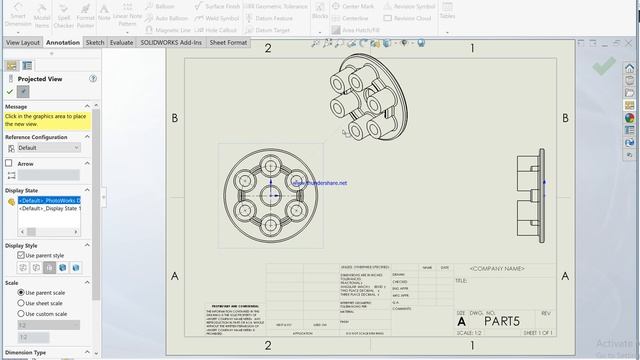
Task: Add a Datum Feature symbol
Action: click(x=269, y=18)
